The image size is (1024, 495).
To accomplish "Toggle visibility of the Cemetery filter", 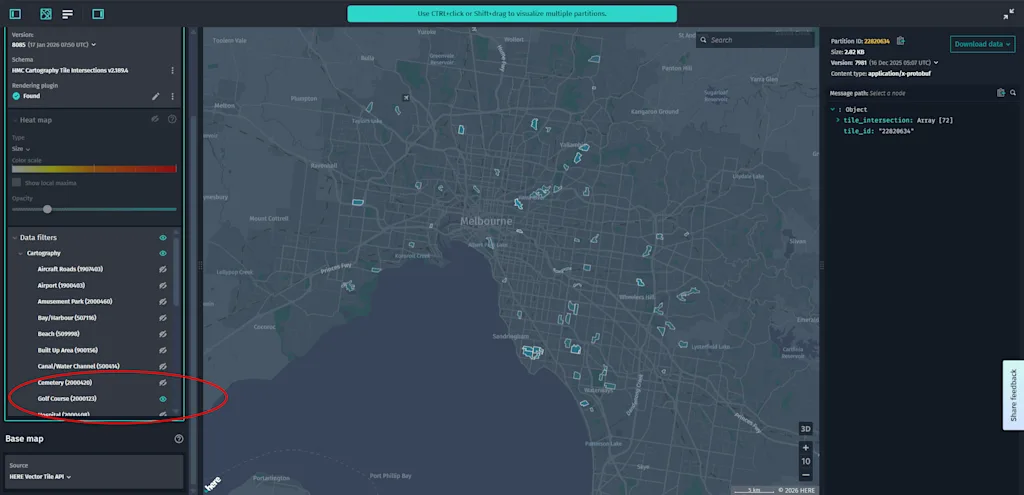I will [x=162, y=383].
